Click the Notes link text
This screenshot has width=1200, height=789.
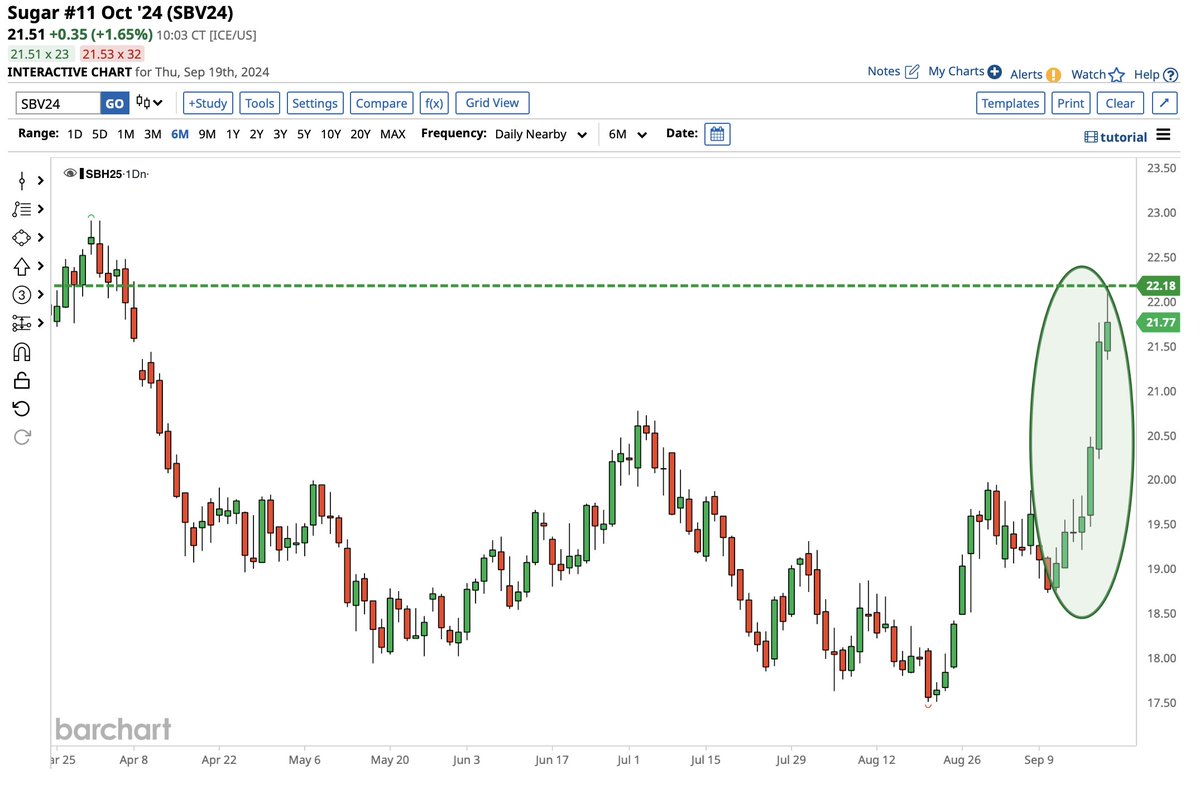pyautogui.click(x=884, y=72)
